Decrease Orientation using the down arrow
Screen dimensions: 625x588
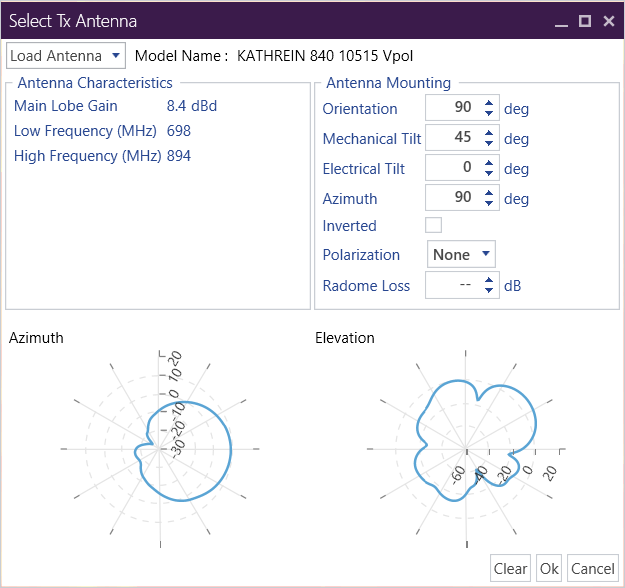click(x=489, y=114)
